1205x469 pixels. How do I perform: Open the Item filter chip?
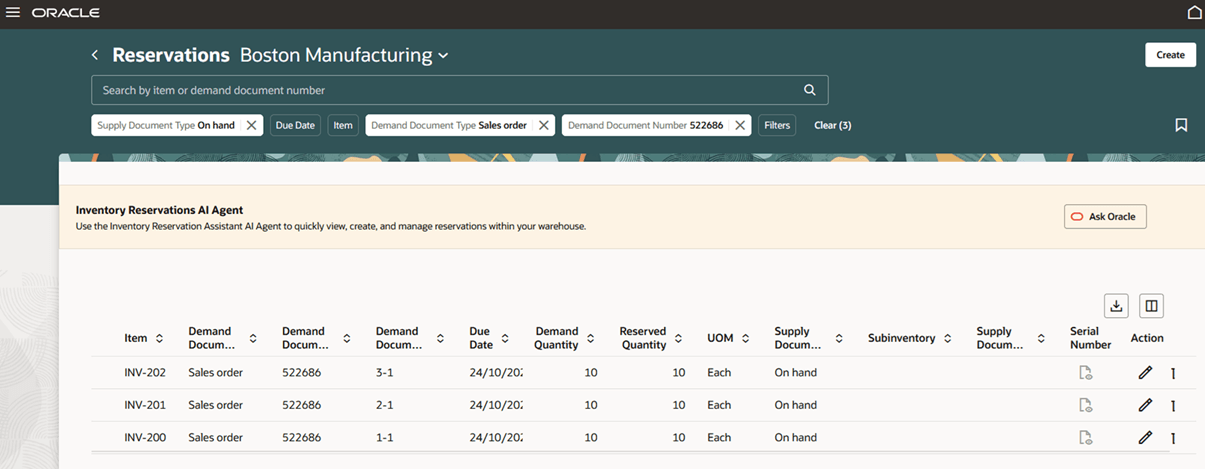tap(343, 125)
